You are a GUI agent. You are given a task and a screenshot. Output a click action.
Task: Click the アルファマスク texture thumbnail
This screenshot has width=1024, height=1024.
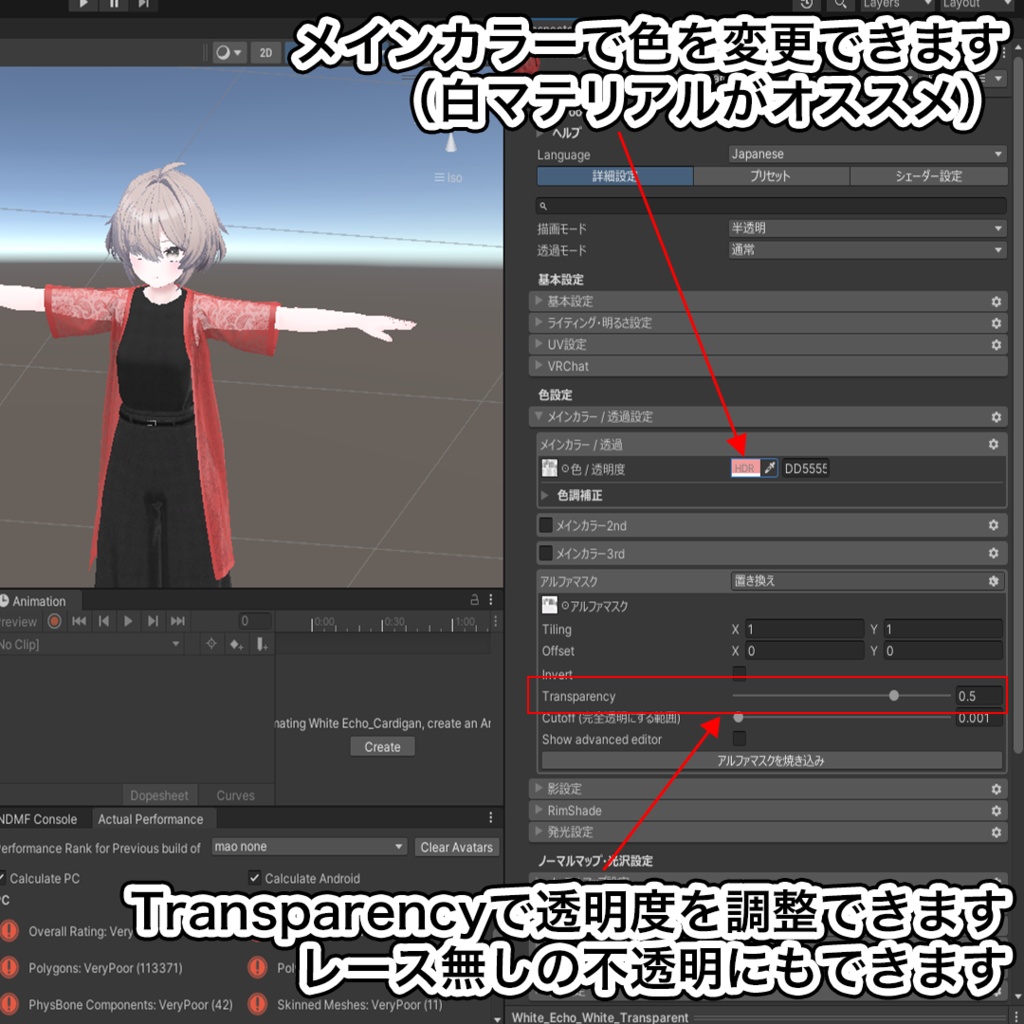tap(549, 605)
